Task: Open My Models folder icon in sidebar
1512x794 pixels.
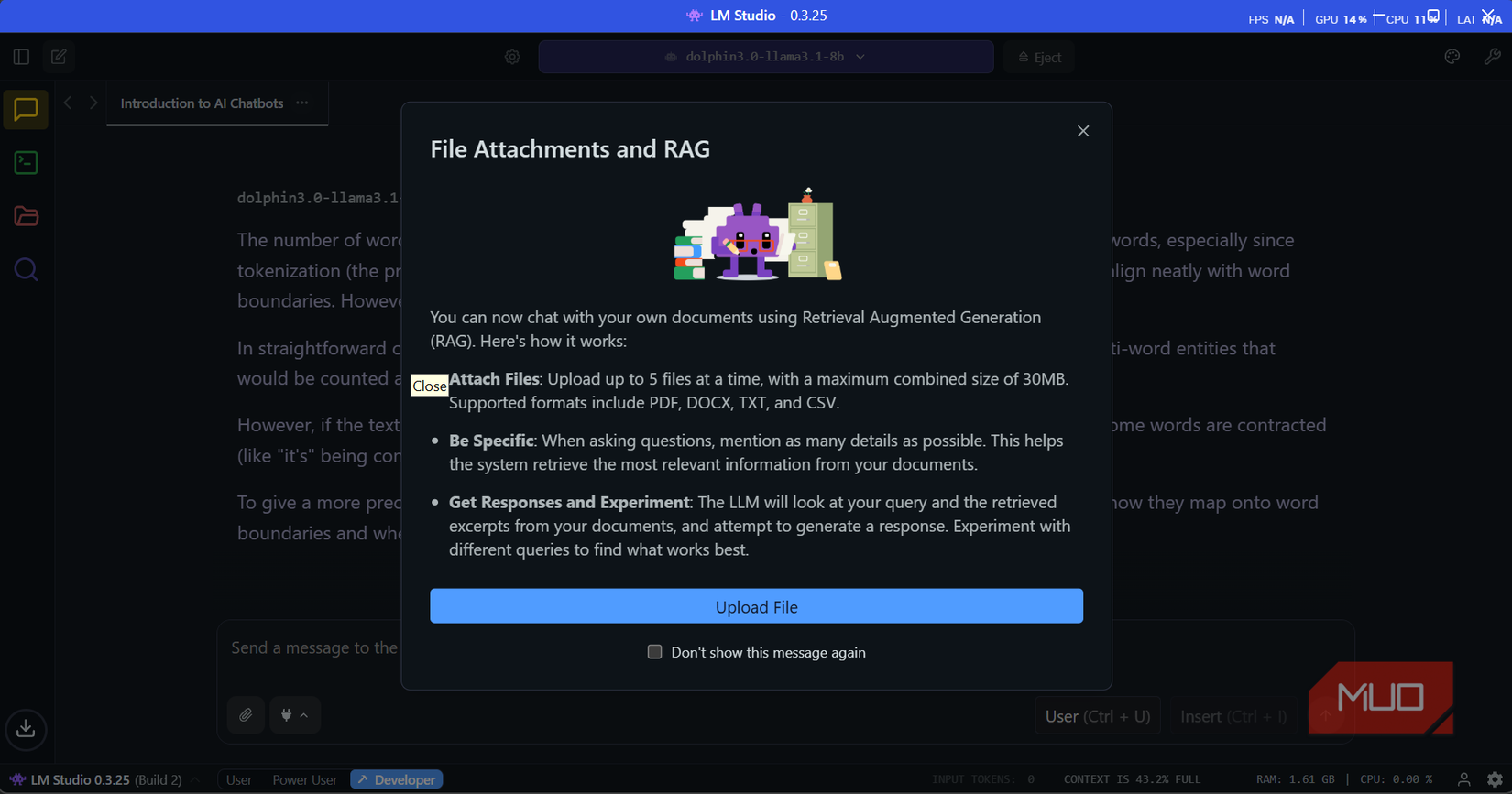Action: [26, 216]
